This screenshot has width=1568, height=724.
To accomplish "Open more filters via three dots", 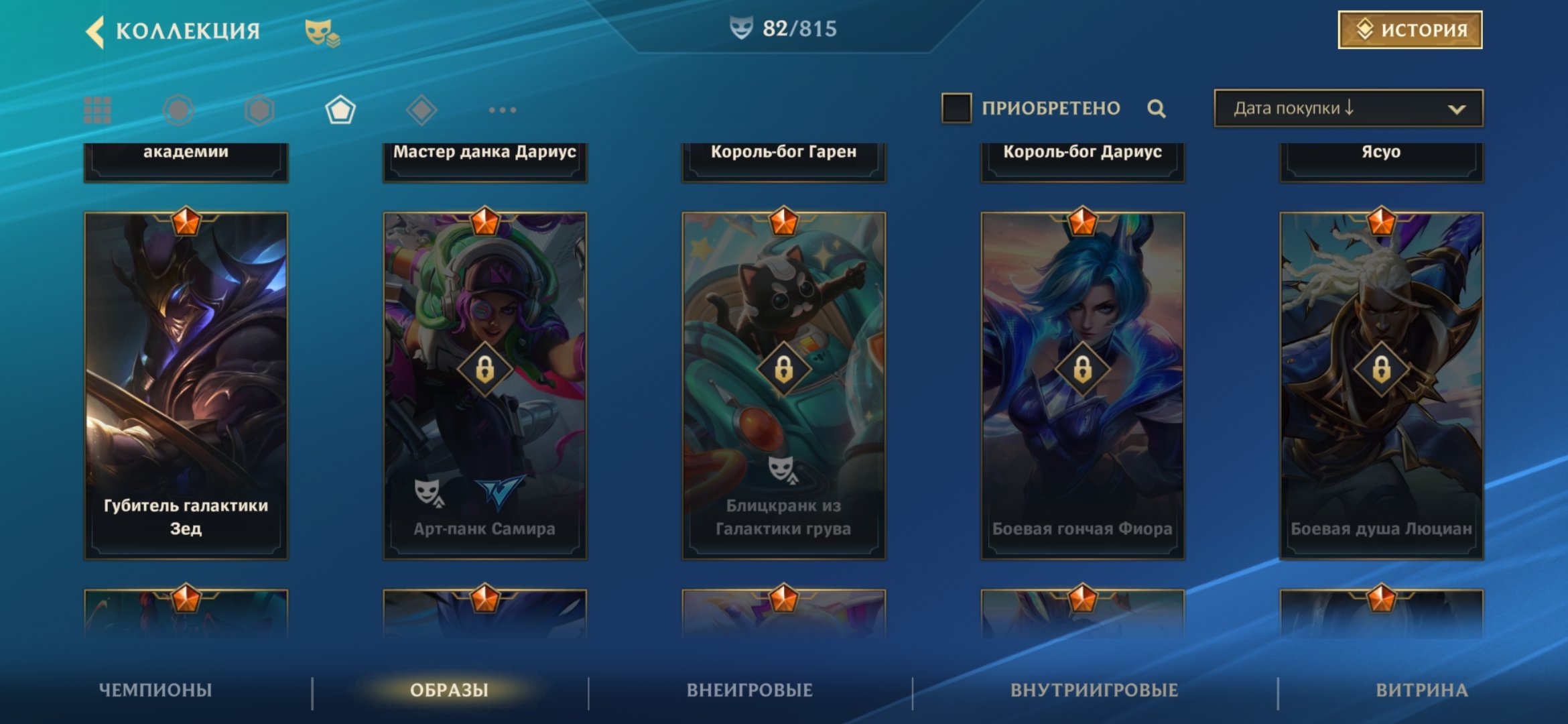I will click(503, 110).
